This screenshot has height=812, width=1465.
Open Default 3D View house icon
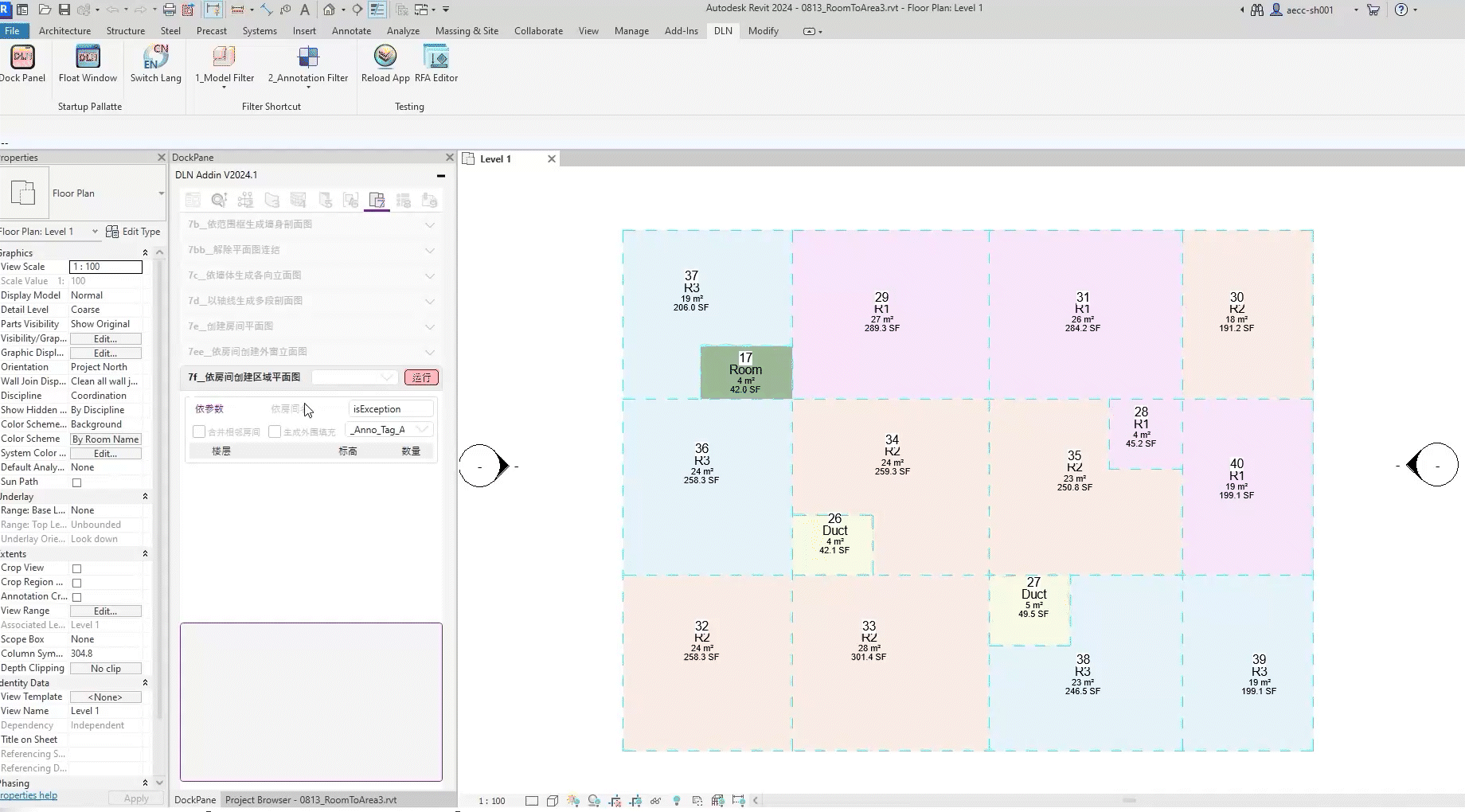[329, 10]
